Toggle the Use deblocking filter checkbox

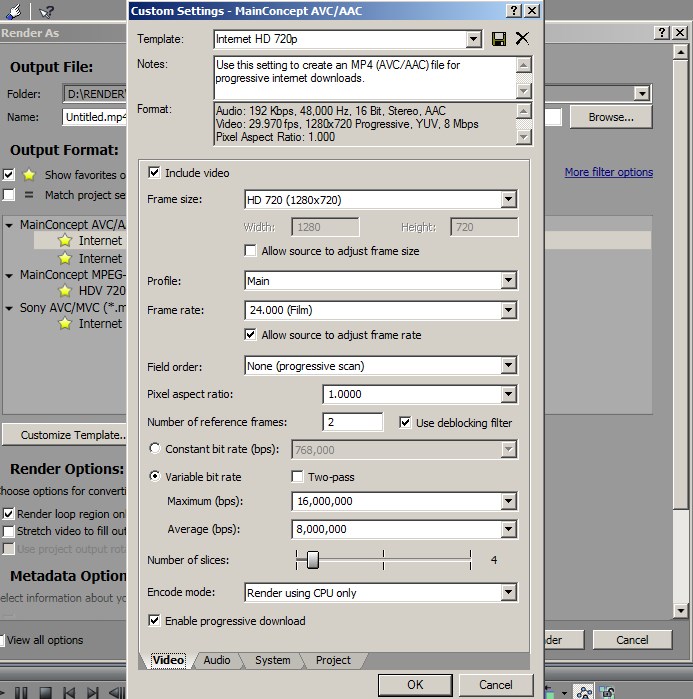tap(405, 422)
